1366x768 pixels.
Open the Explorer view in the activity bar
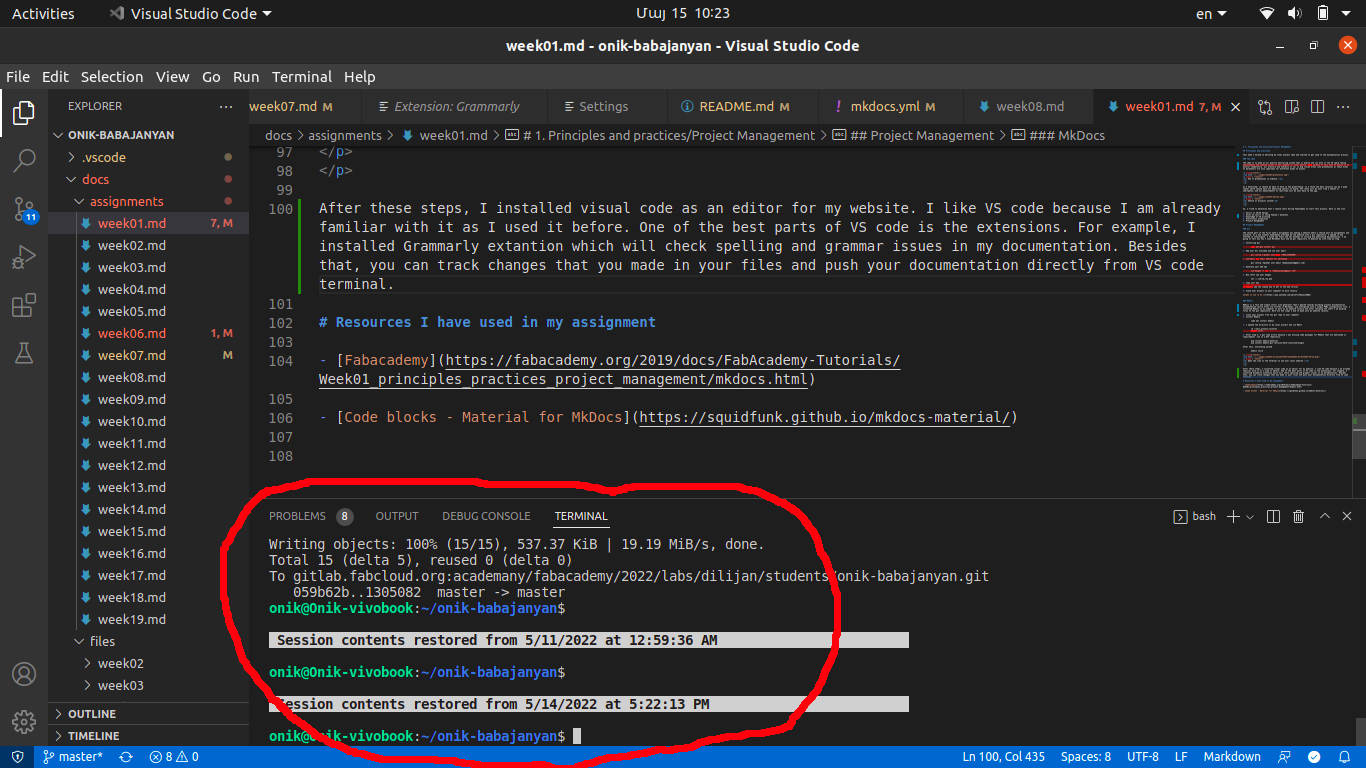[24, 113]
